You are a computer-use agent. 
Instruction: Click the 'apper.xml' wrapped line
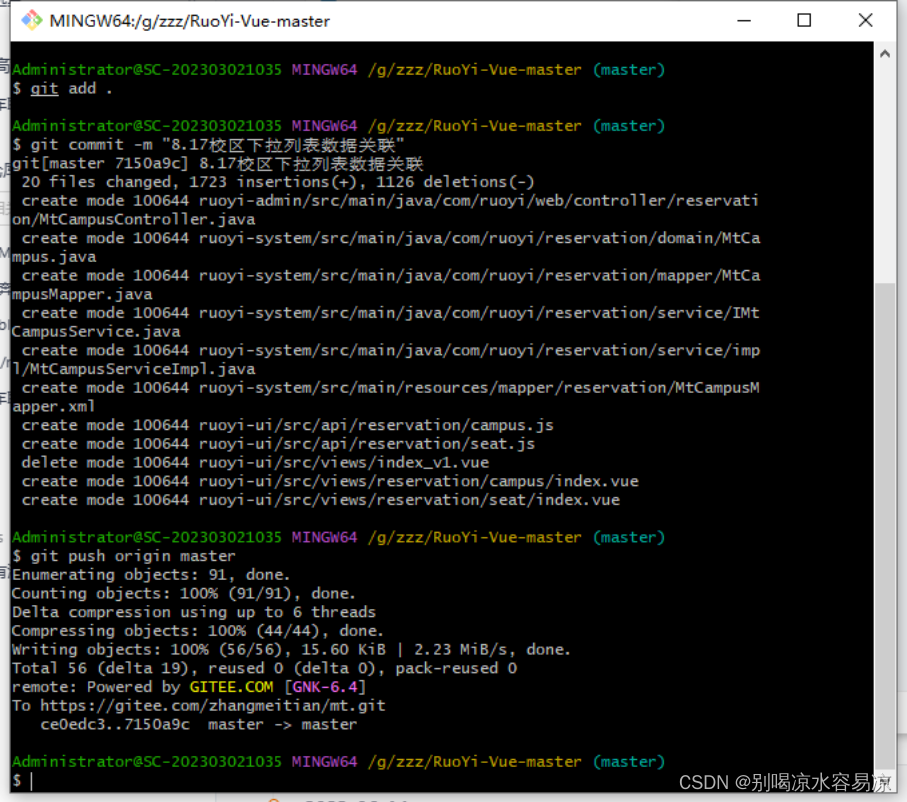click(54, 406)
